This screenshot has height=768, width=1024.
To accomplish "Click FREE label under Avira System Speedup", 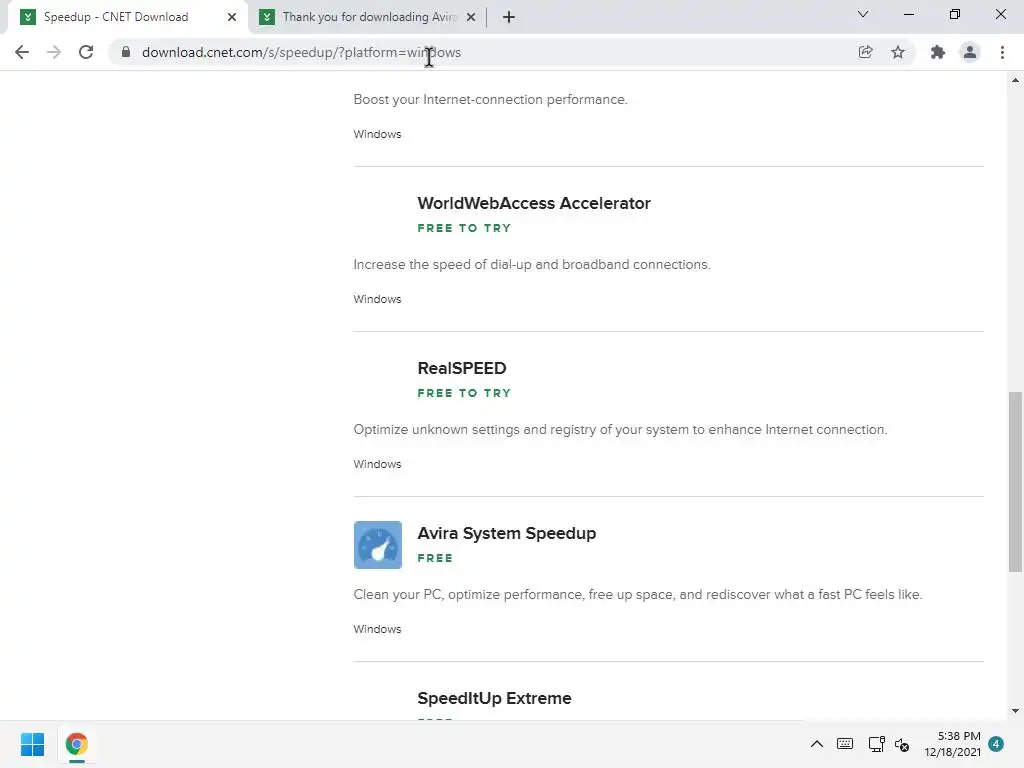I will pyautogui.click(x=434, y=558).
